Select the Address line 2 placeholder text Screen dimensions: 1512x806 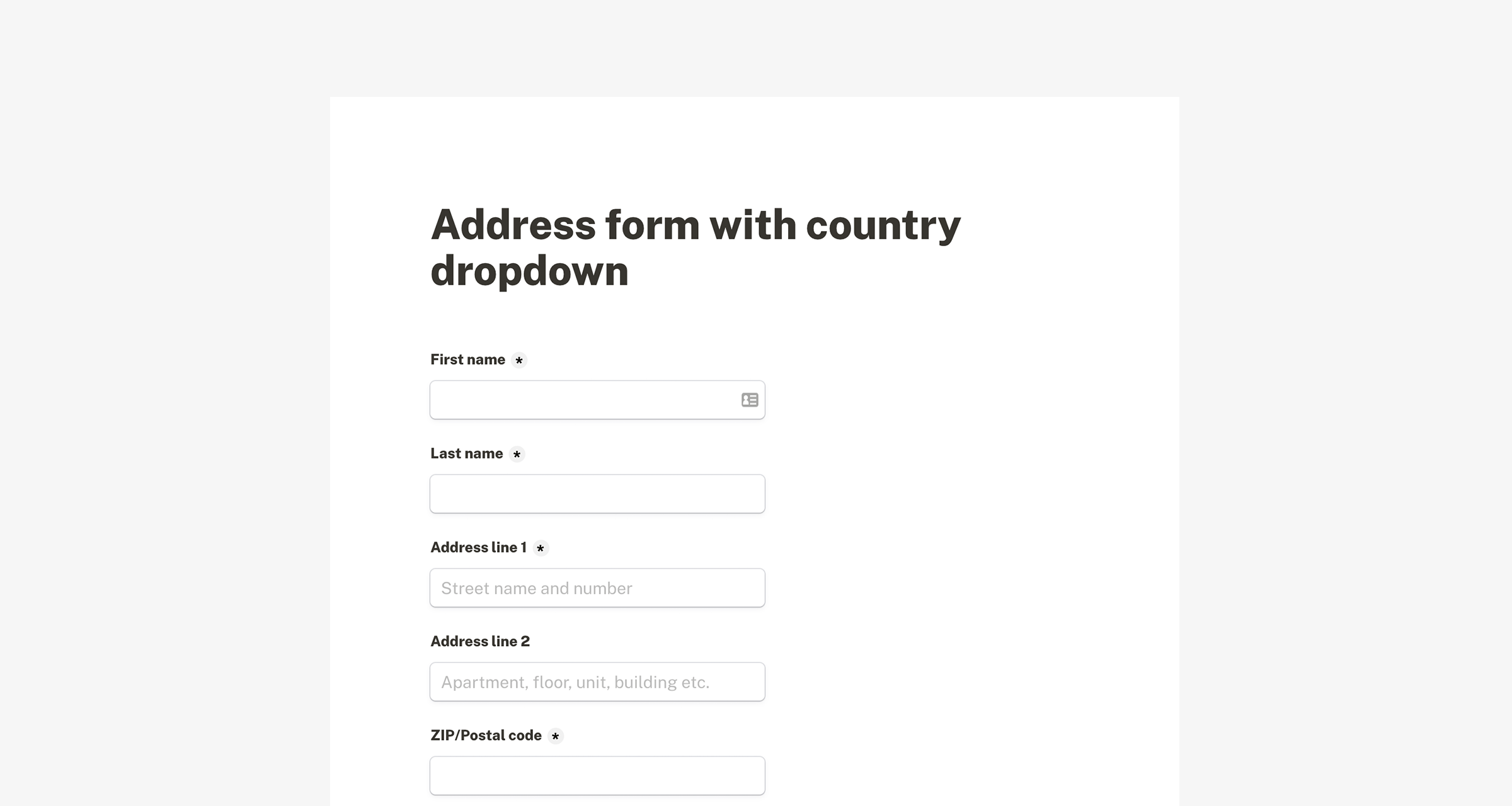pyautogui.click(x=575, y=681)
